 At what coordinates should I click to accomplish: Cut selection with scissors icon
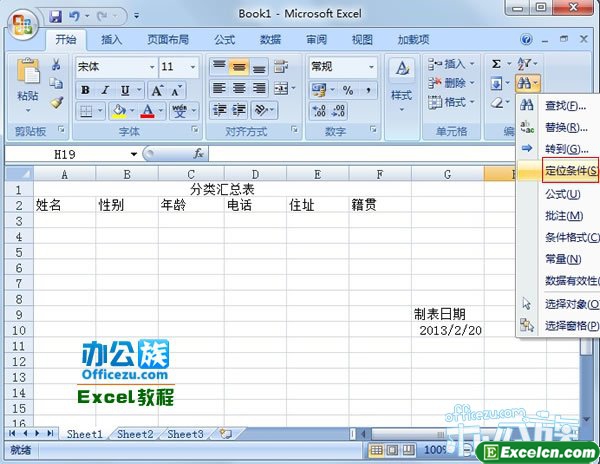click(x=56, y=65)
